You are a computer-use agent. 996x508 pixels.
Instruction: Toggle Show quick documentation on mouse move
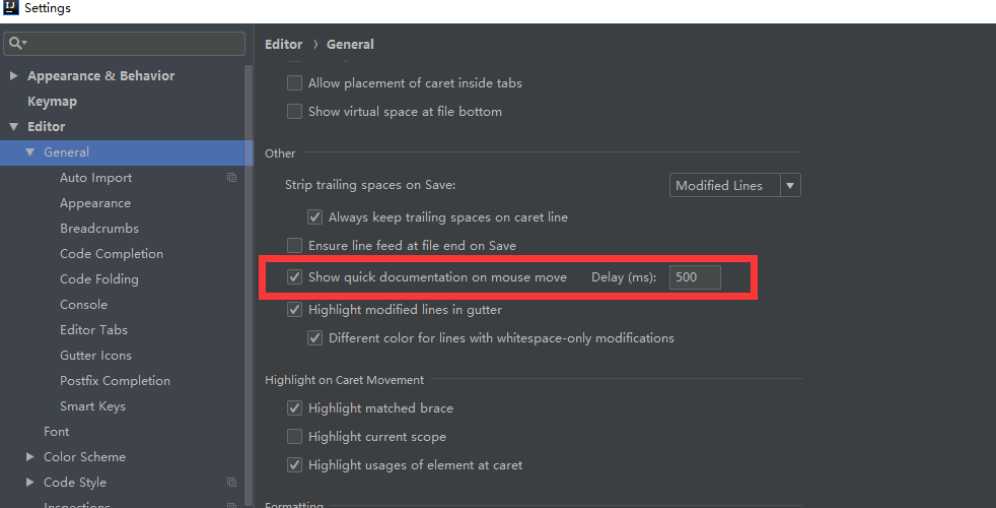[294, 277]
